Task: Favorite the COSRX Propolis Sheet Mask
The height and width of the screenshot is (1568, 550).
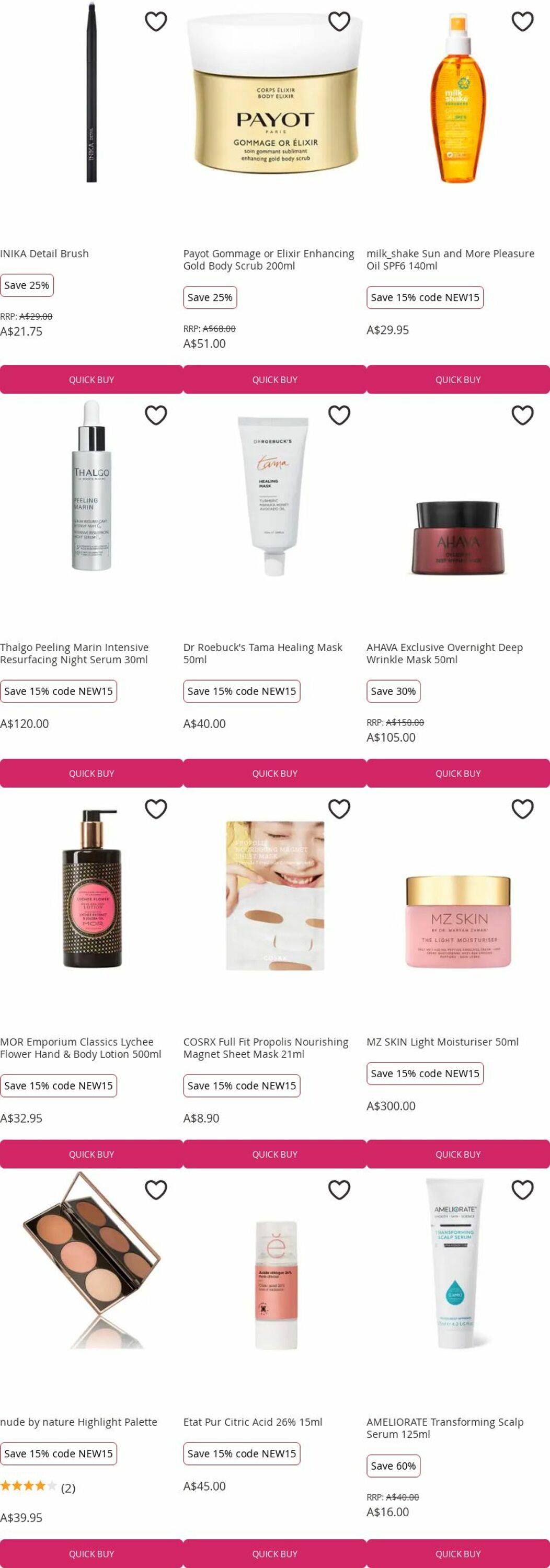Action: [x=339, y=809]
